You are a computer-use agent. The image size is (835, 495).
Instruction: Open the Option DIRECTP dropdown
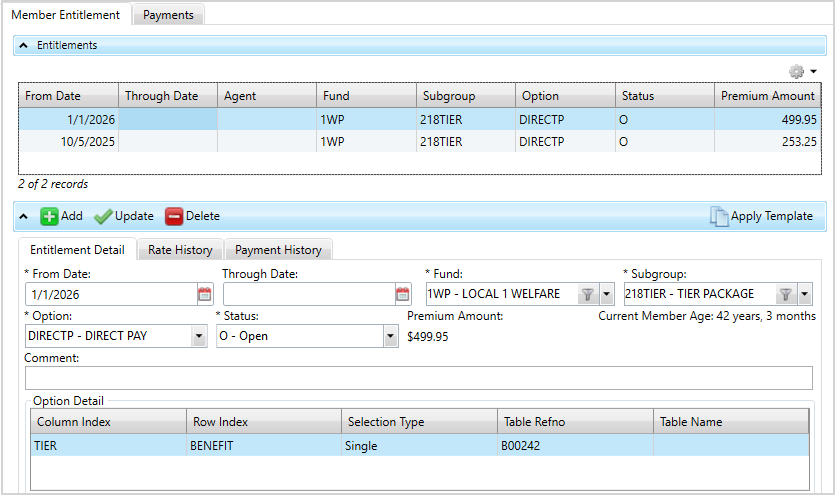(198, 336)
